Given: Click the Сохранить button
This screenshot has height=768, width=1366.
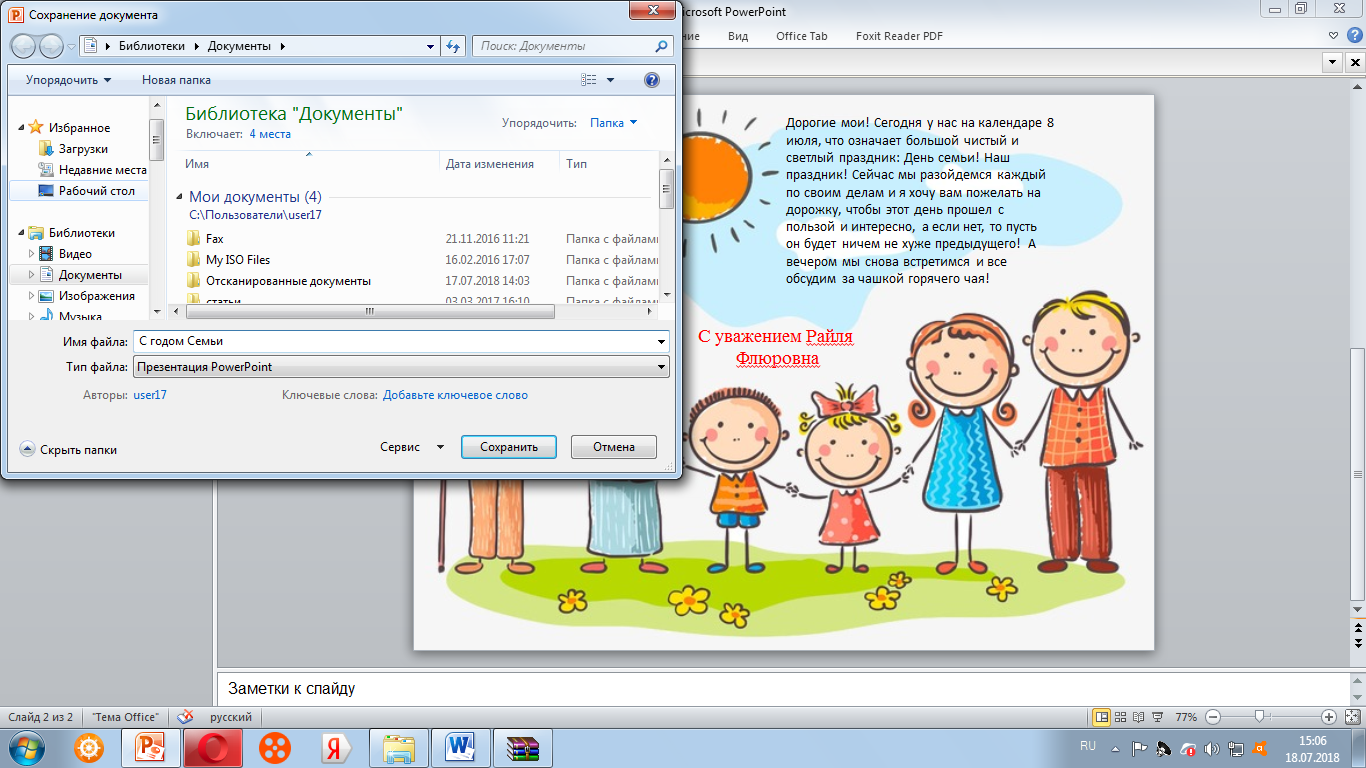Looking at the screenshot, I should pyautogui.click(x=509, y=447).
